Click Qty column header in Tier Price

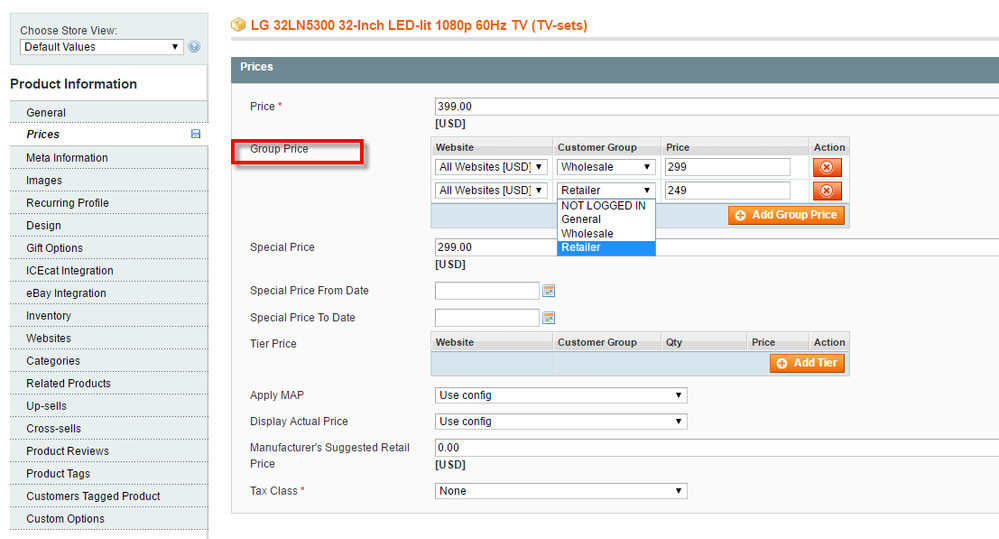674,342
